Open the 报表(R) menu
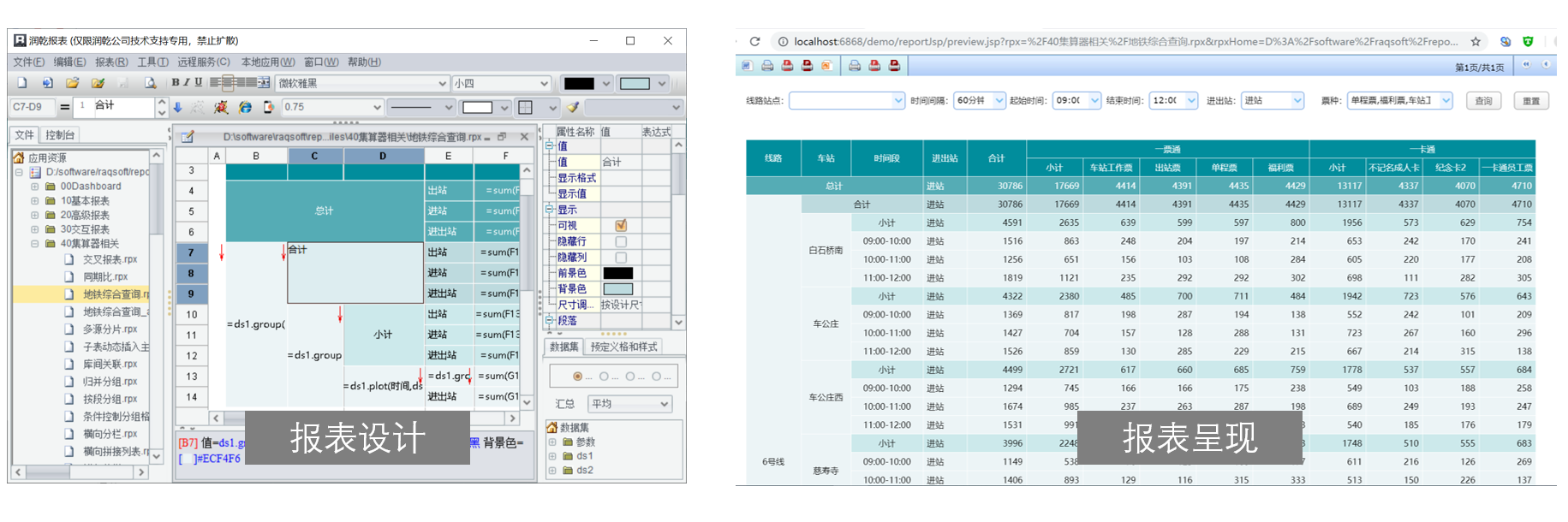Viewport: 1568px width, 522px height. click(x=111, y=62)
